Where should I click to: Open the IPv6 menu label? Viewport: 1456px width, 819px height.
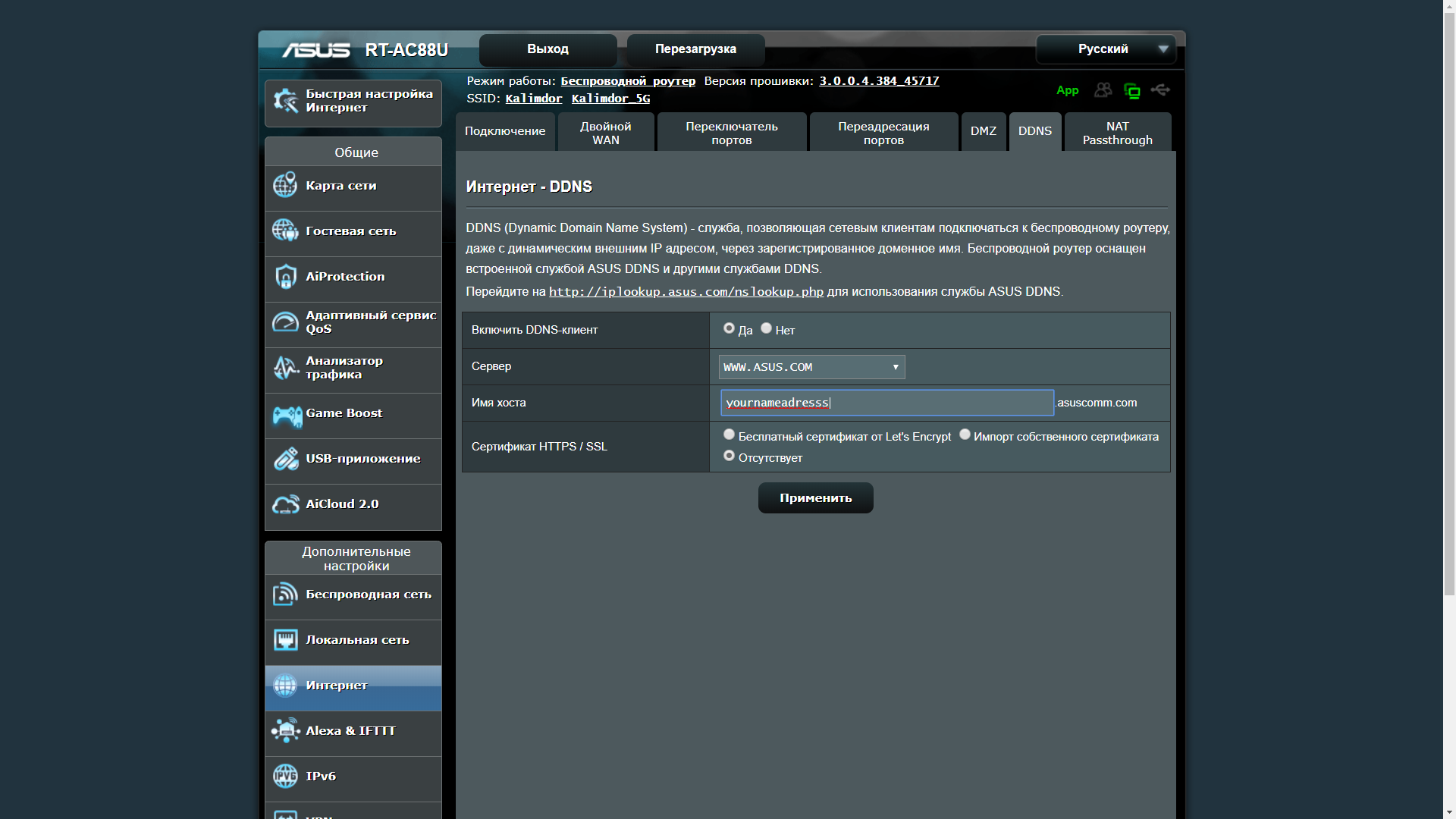(x=321, y=777)
